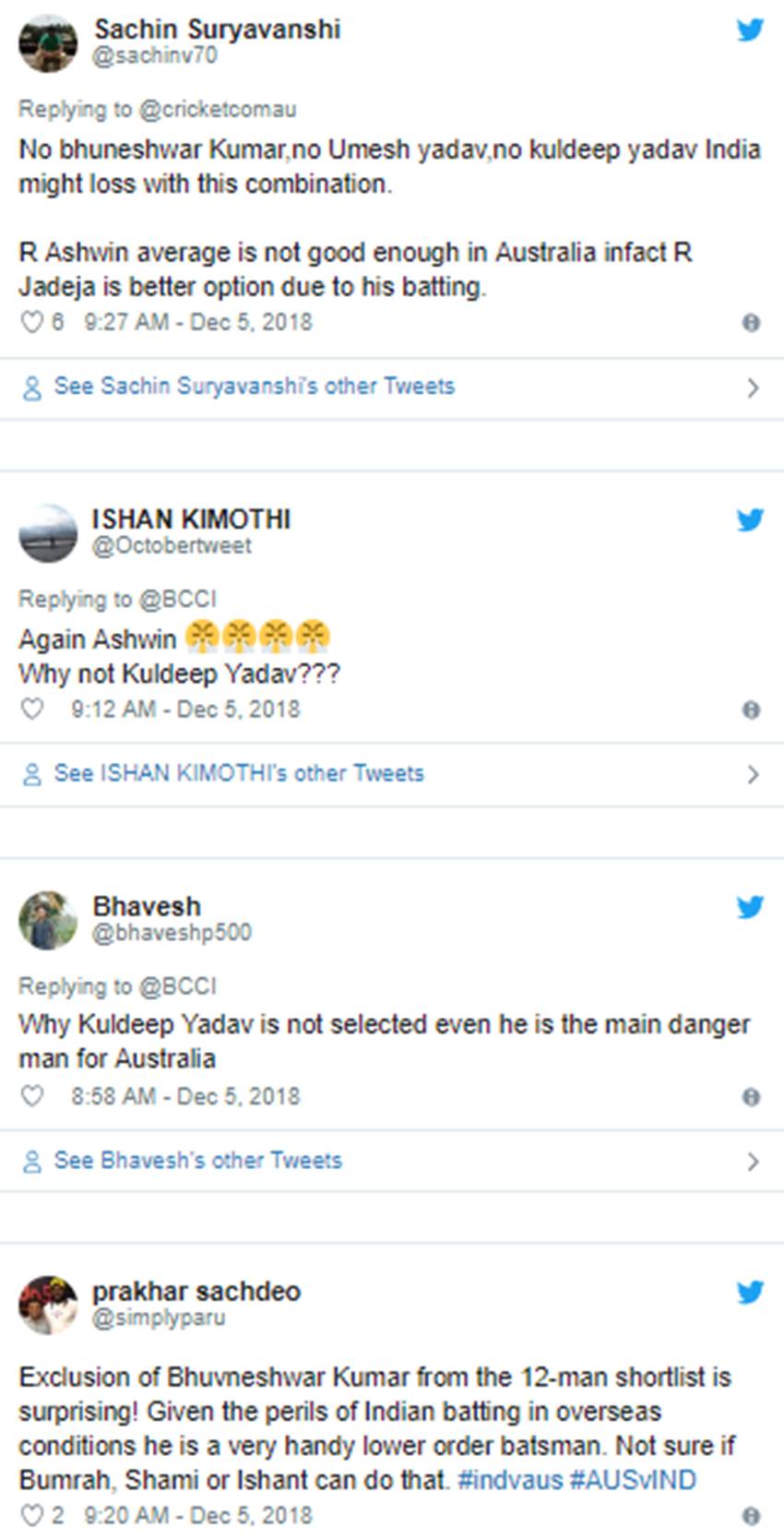Screen dimensions: 784x1539
Task: Expand Bhavesh's other Tweets chevron
Action: [753, 1161]
